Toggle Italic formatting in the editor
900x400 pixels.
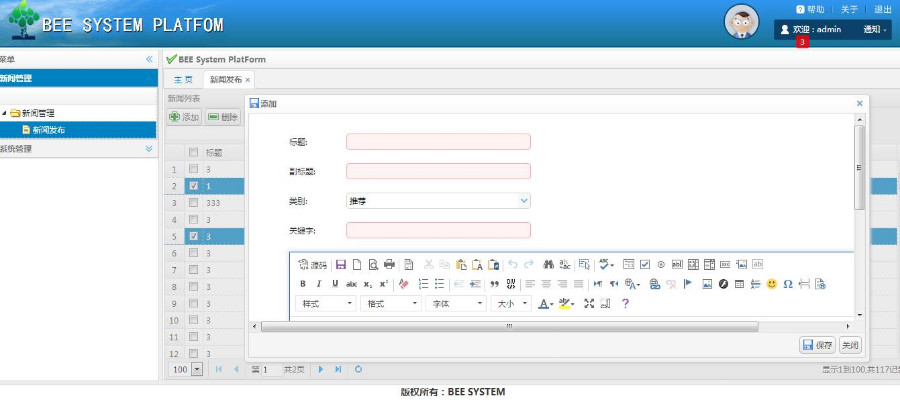click(x=319, y=284)
